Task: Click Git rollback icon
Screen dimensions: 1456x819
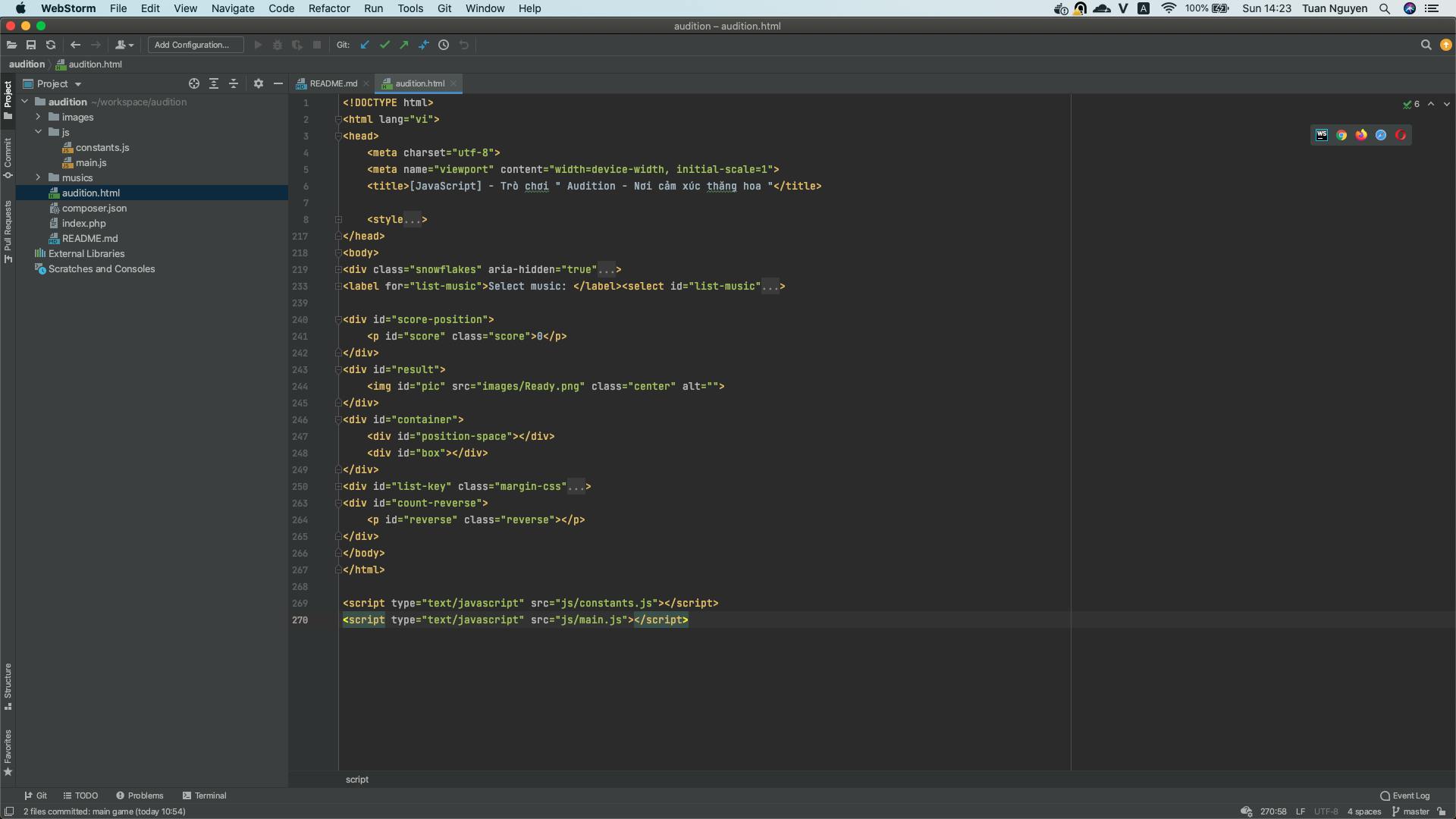Action: [x=464, y=45]
